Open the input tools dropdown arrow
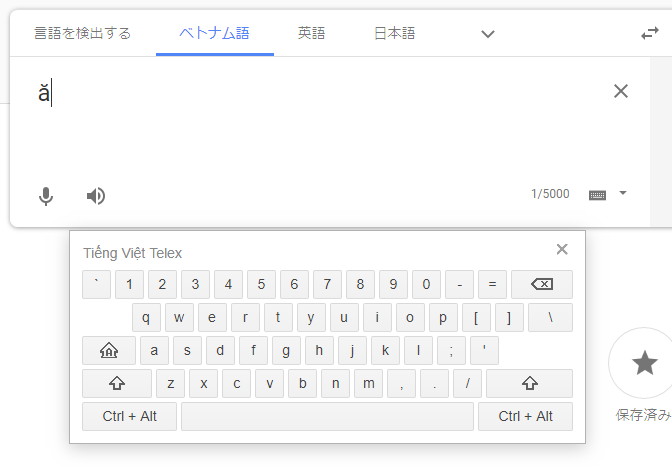672x467 pixels. click(x=623, y=193)
